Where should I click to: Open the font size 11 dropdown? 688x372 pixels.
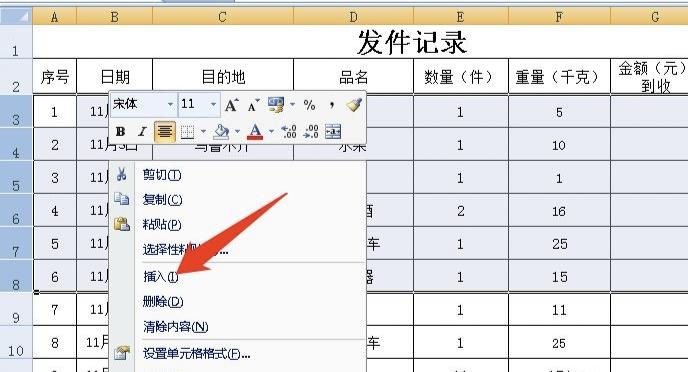[213, 105]
